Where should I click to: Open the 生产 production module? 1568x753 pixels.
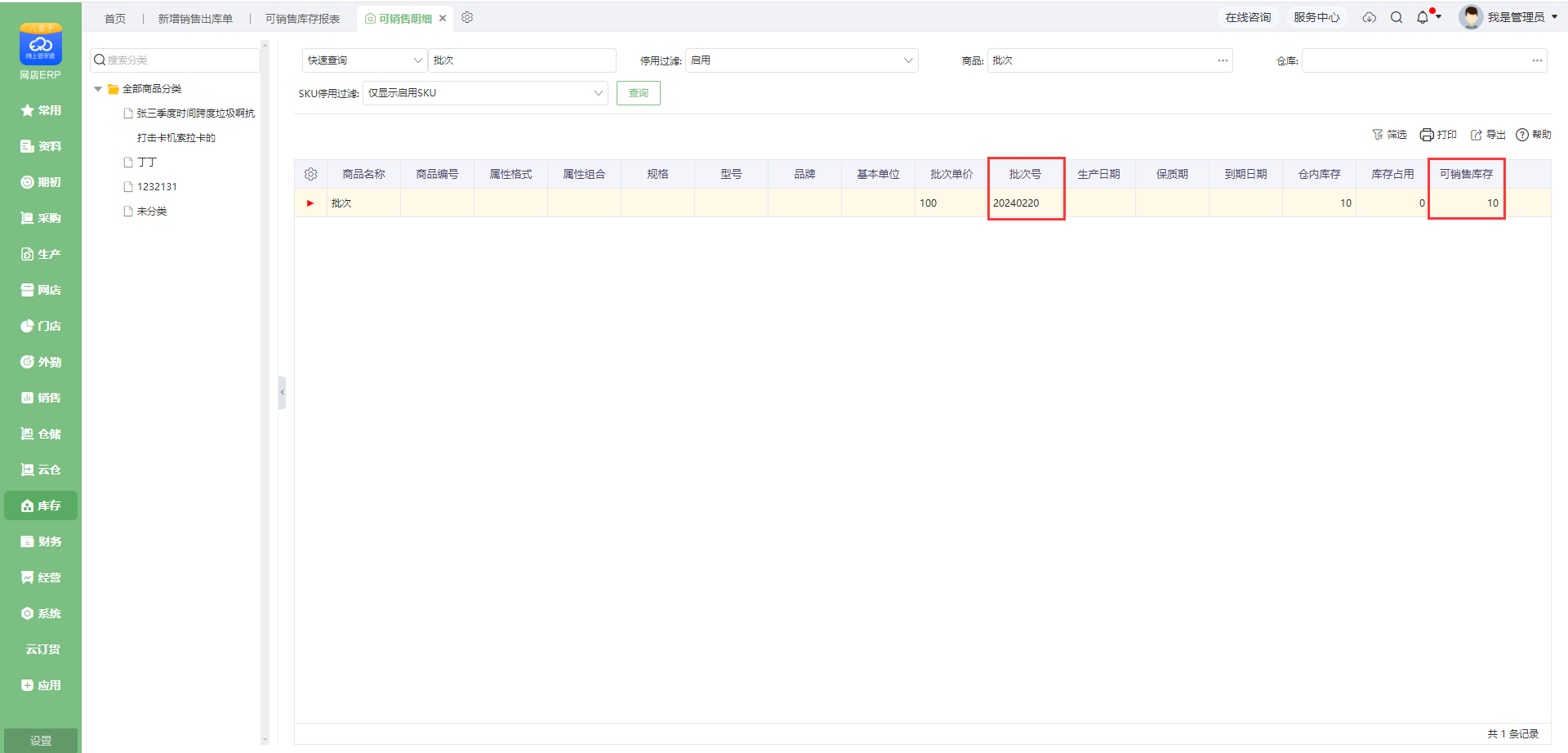pyautogui.click(x=41, y=254)
